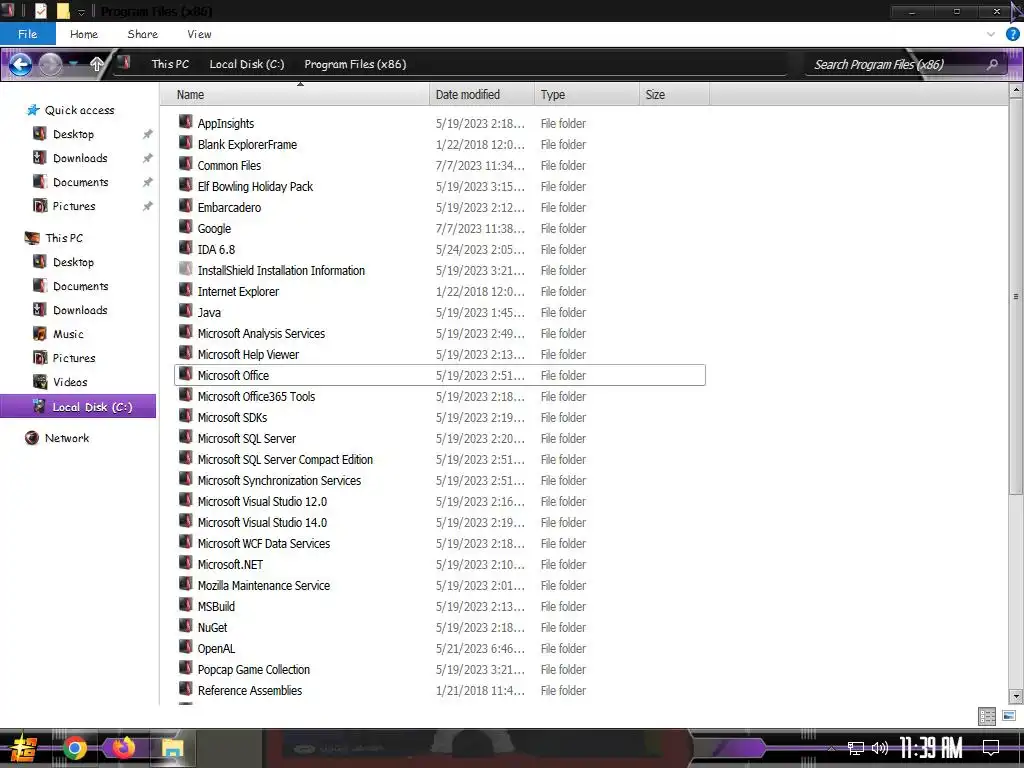Switch to the View ribbon tab
This screenshot has width=1024, height=768.
(199, 34)
